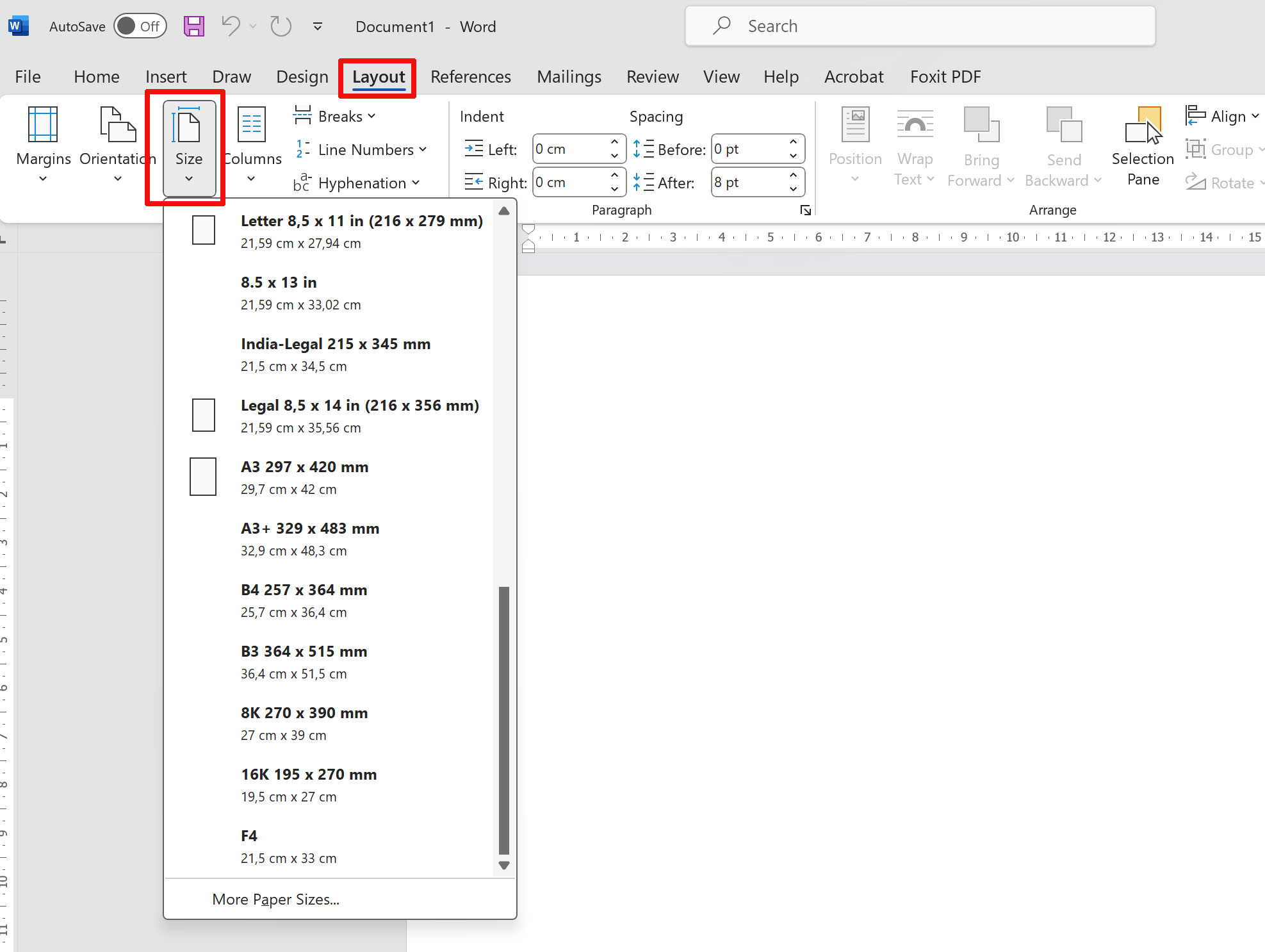
Task: Open Wrap Text options
Action: tap(915, 147)
